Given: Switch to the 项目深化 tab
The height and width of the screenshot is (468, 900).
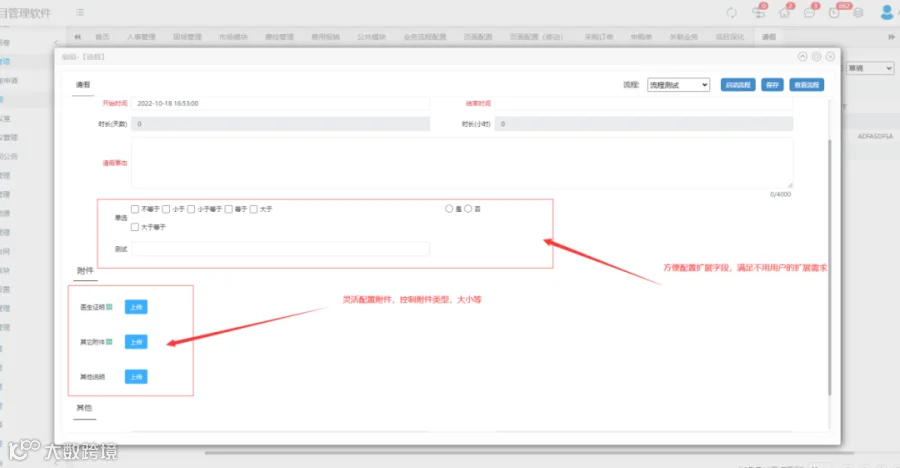Looking at the screenshot, I should [x=730, y=37].
